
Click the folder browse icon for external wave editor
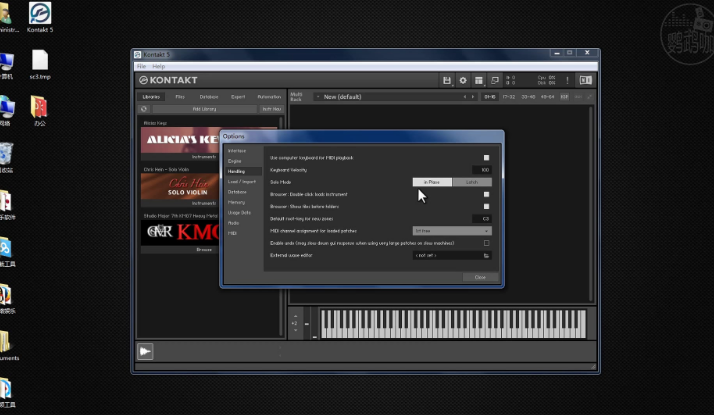point(486,256)
